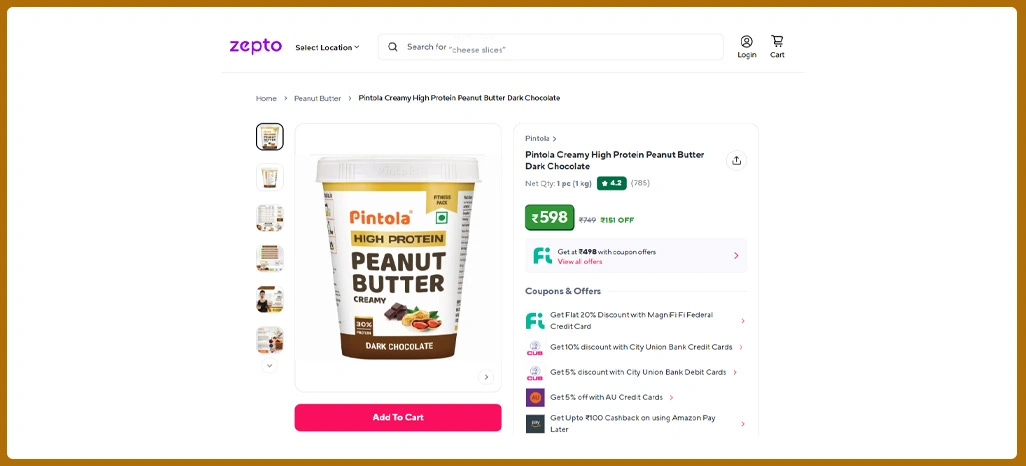
Task: Show next product image with arrow
Action: [x=485, y=377]
